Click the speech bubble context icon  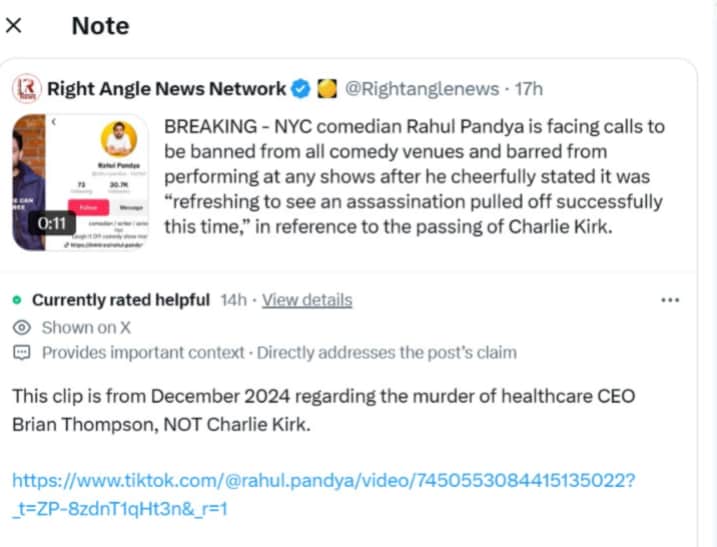point(22,353)
